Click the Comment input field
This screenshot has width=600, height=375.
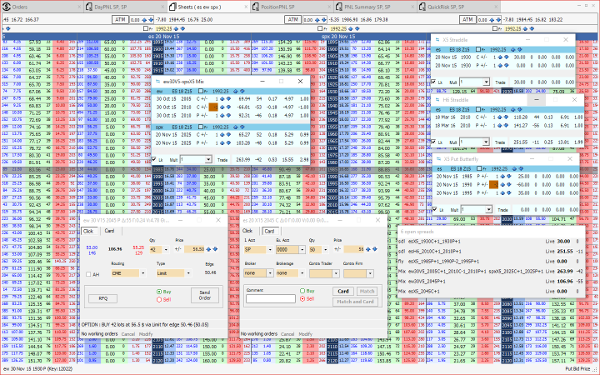click(x=271, y=298)
